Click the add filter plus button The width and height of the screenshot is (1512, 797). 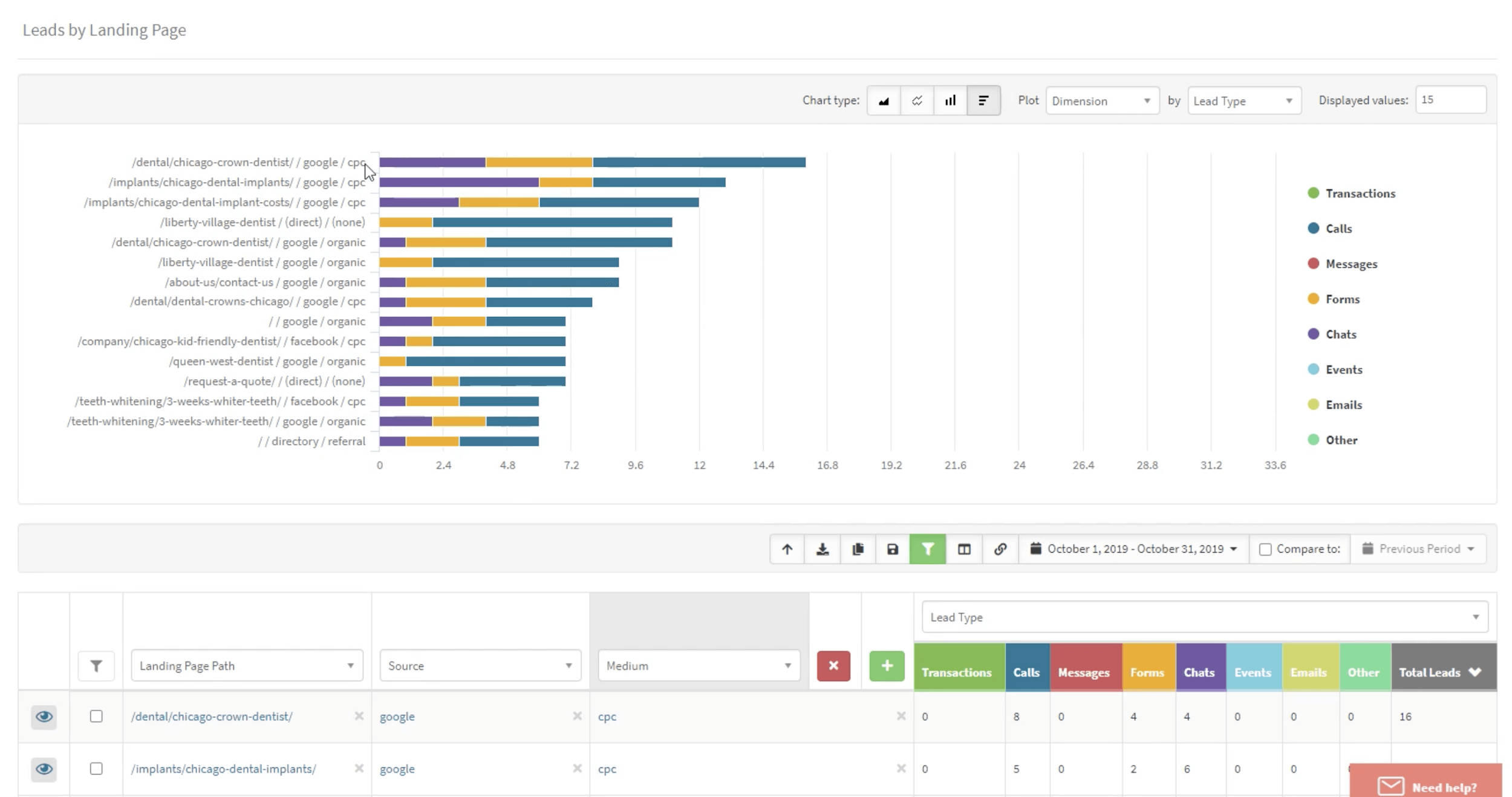click(x=885, y=665)
